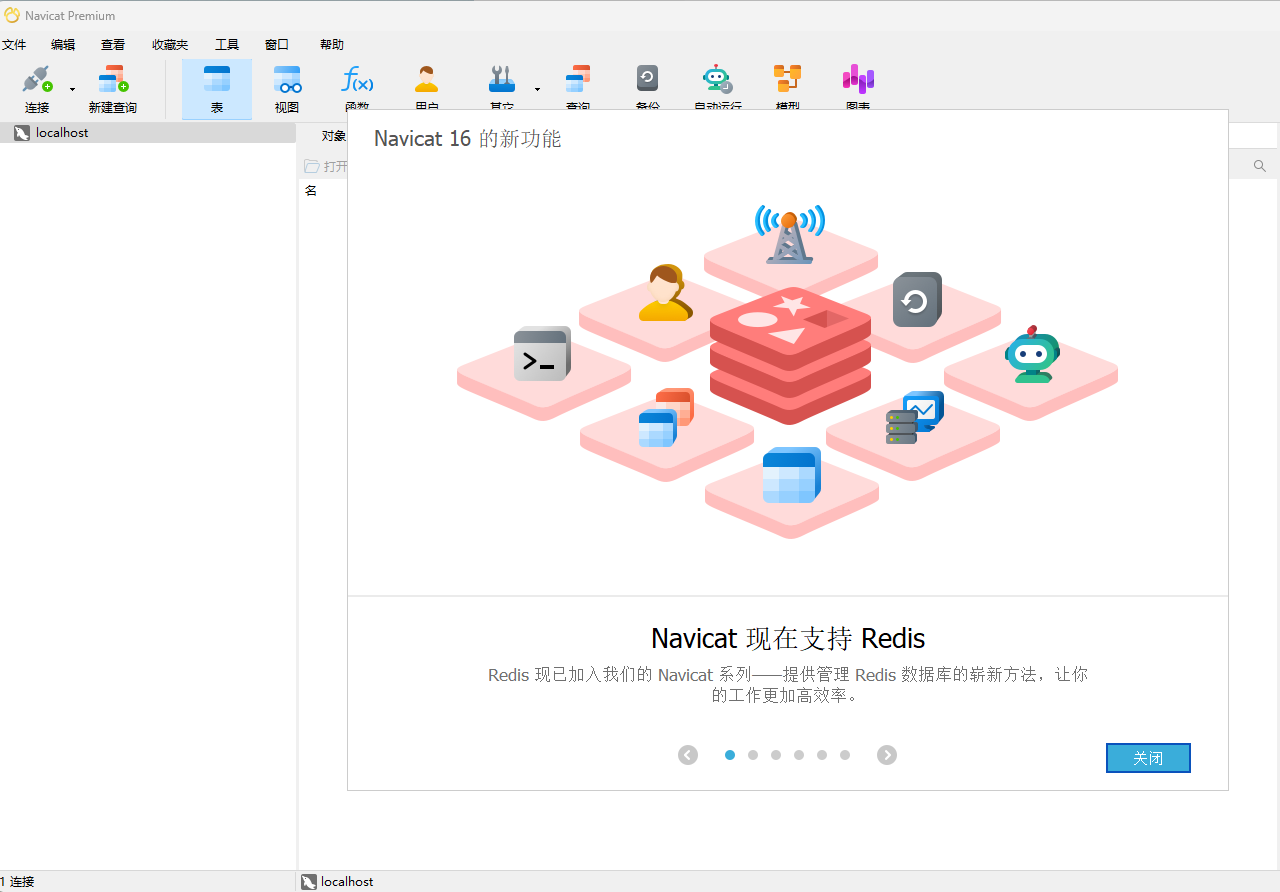The image size is (1280, 892).
Task: Expand the dropdown arrow beside 其它
Action: point(537,90)
